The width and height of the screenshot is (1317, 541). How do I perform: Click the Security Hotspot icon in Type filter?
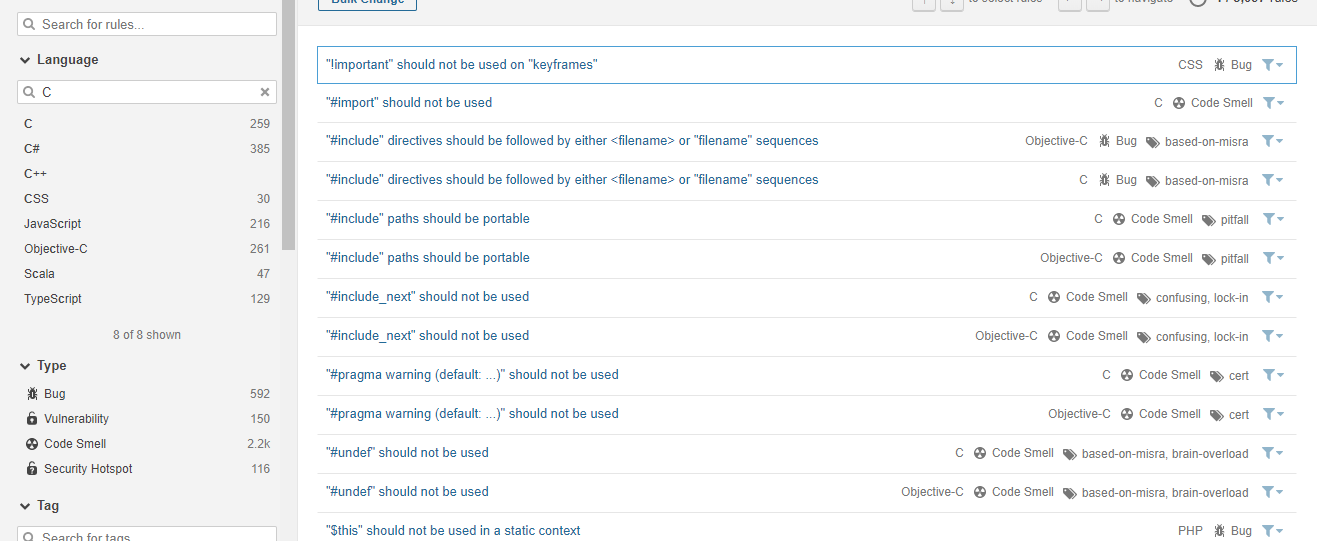[x=32, y=469]
